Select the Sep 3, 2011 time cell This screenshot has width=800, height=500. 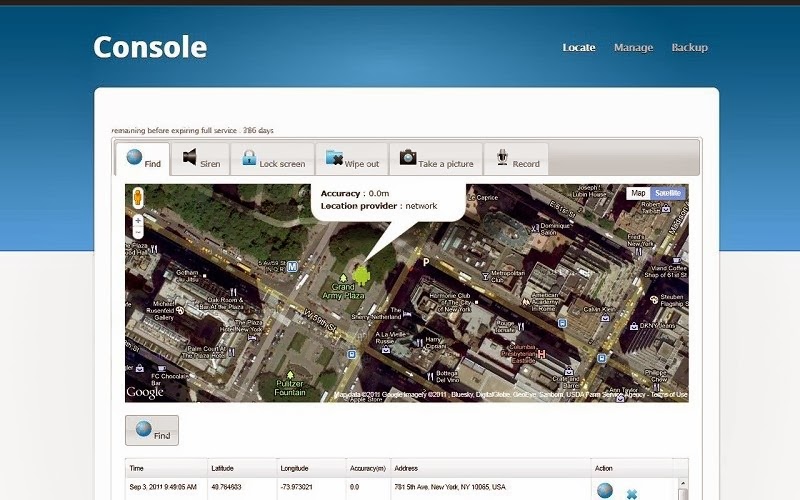tap(163, 487)
